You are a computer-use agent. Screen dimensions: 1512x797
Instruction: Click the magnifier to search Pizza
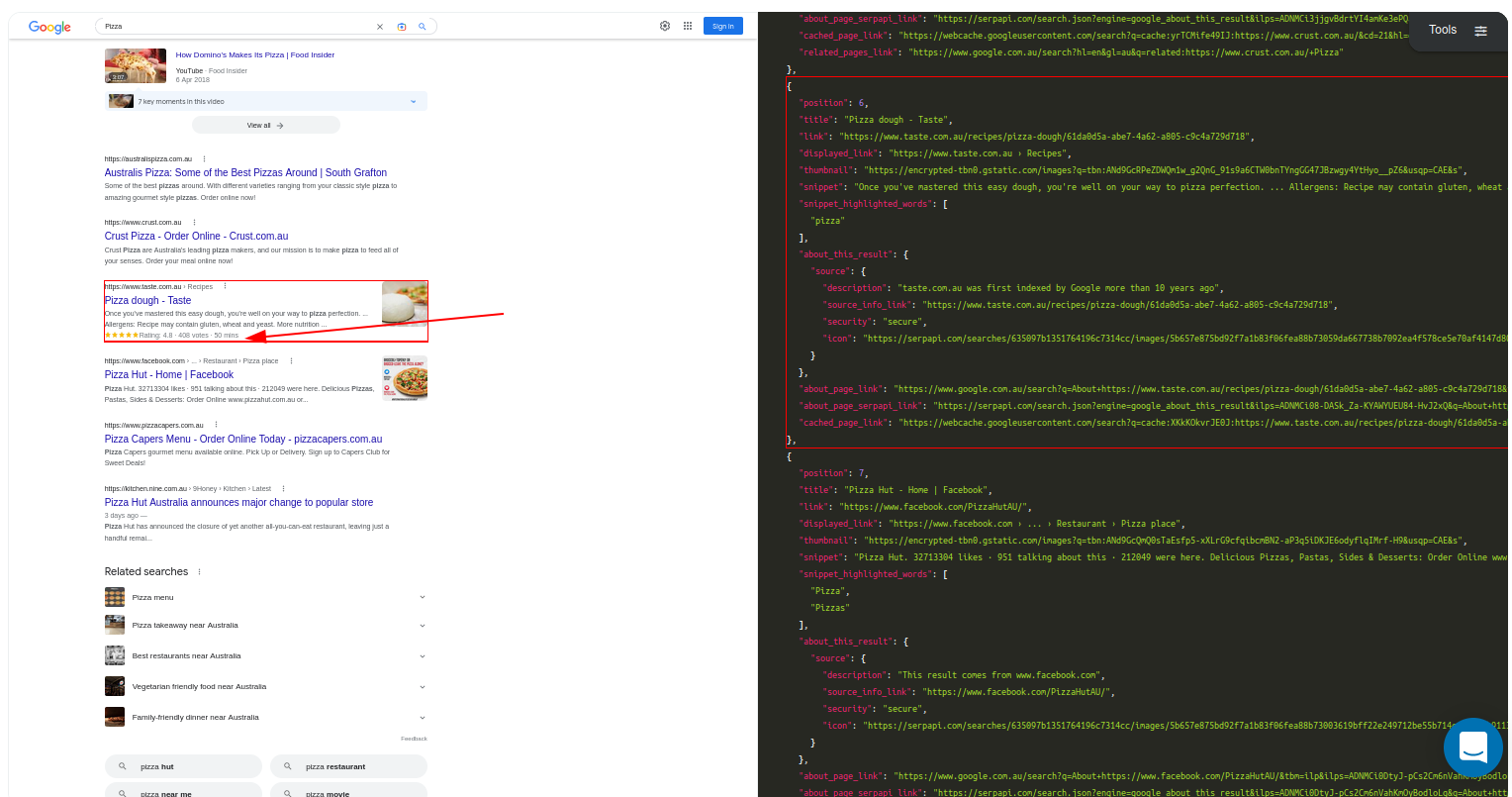423,27
